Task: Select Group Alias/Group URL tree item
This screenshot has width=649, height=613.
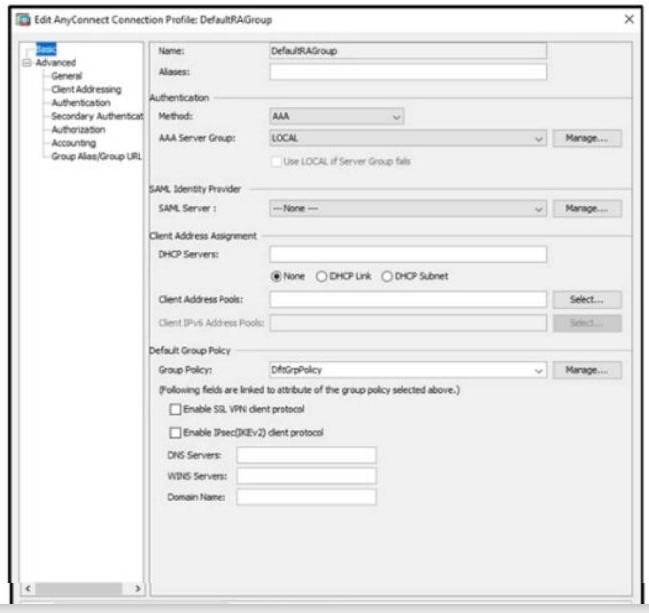Action: 96,157
